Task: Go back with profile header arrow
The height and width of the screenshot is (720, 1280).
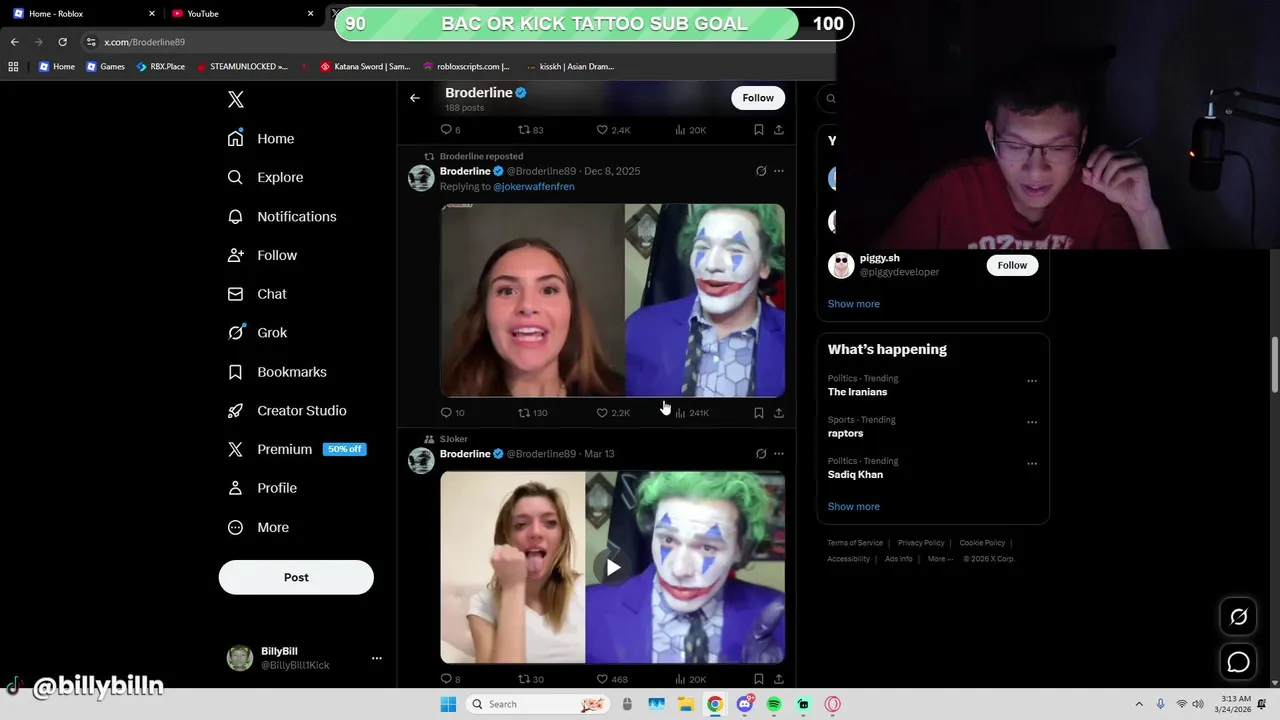Action: (x=415, y=98)
